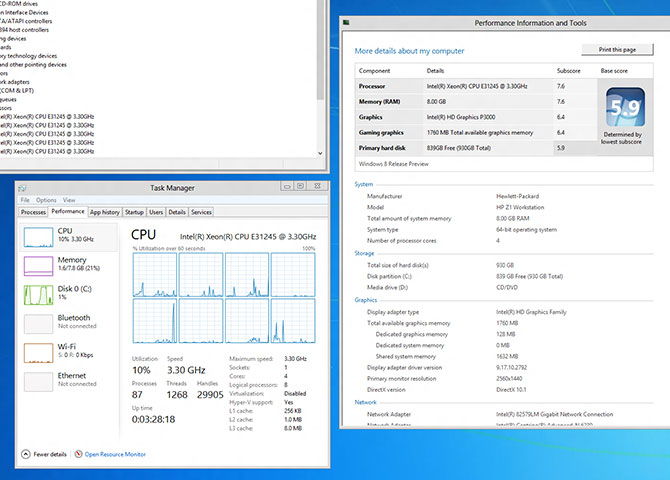
Task: Click the HP Z1 Workstation model value
Action: (520, 207)
